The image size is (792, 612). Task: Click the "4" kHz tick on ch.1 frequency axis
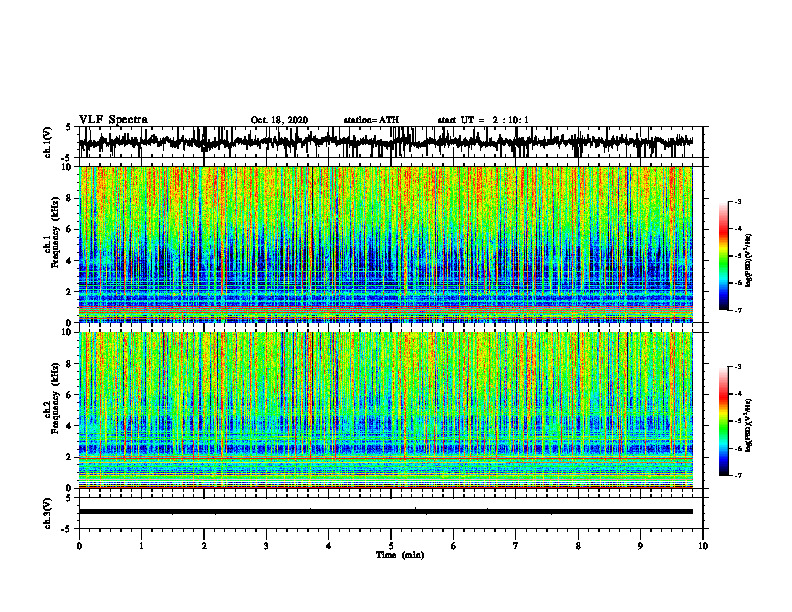(x=69, y=261)
